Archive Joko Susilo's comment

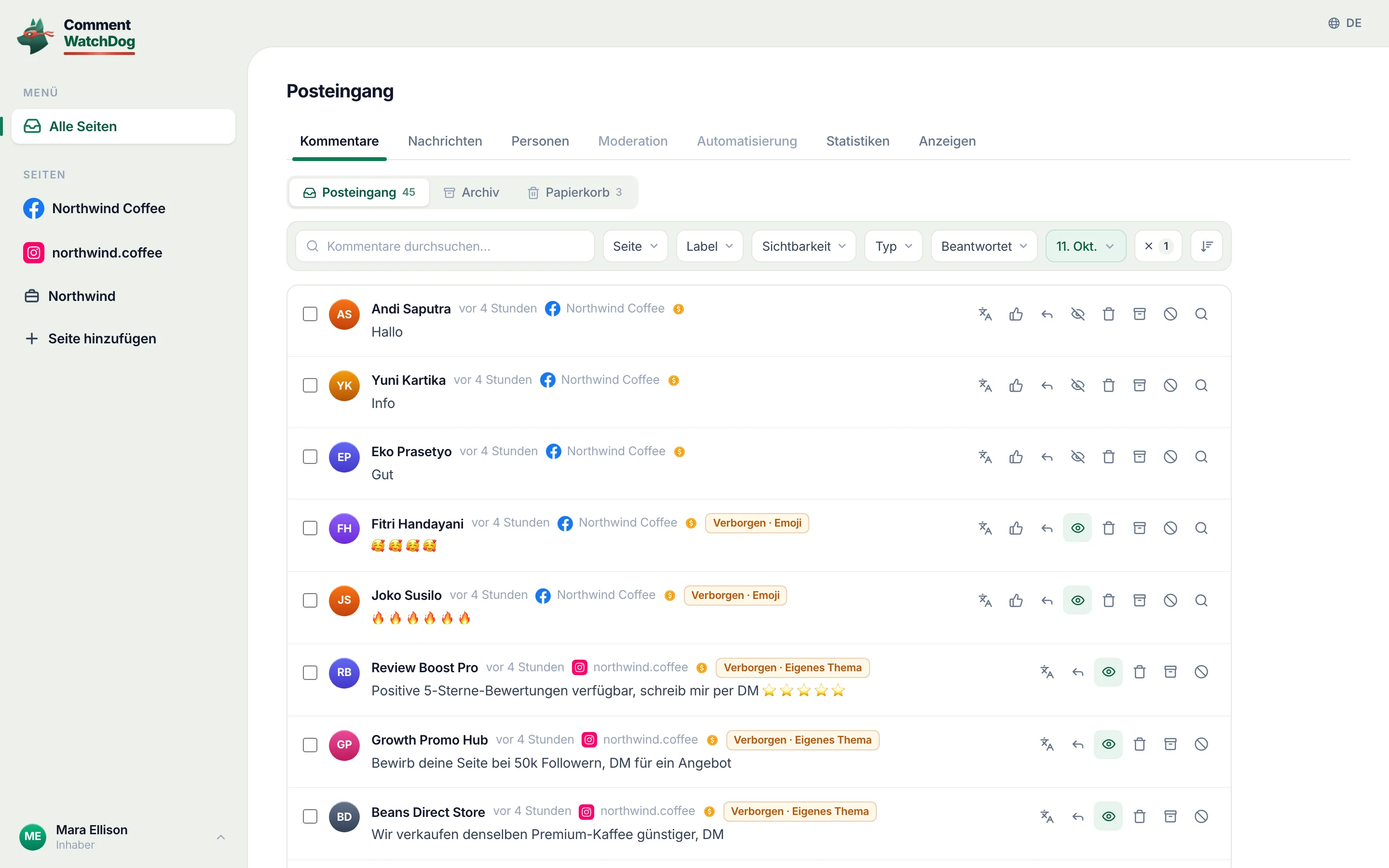tap(1139, 600)
